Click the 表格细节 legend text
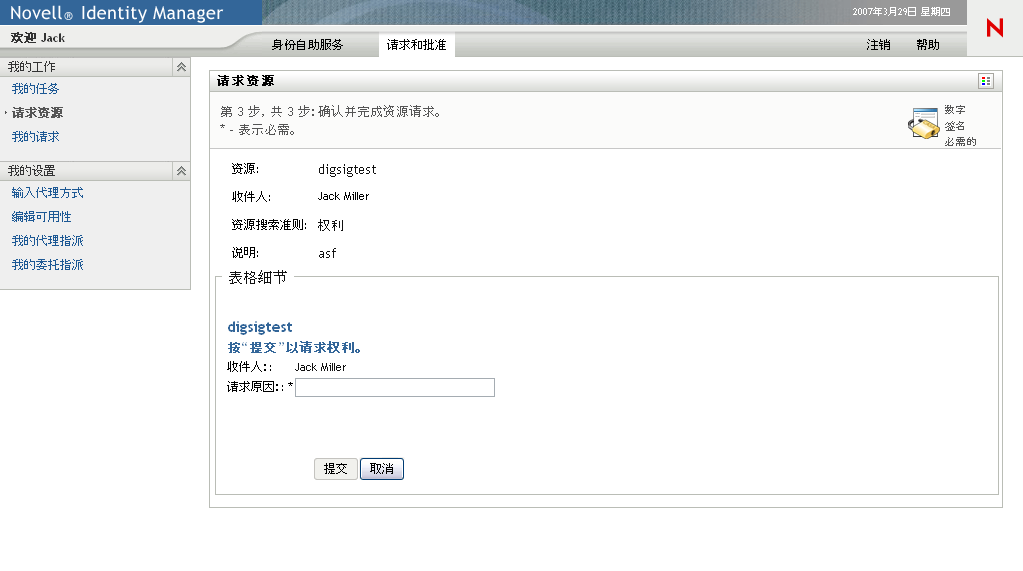 257,277
